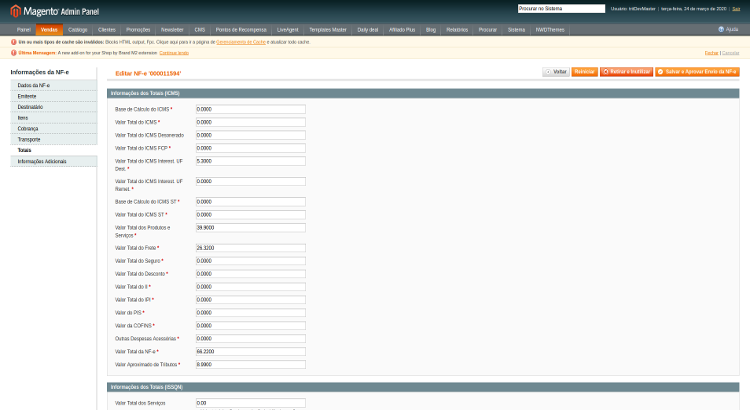Switch to the Dados da NF-e tab
This screenshot has width=750, height=410.
point(54,85)
